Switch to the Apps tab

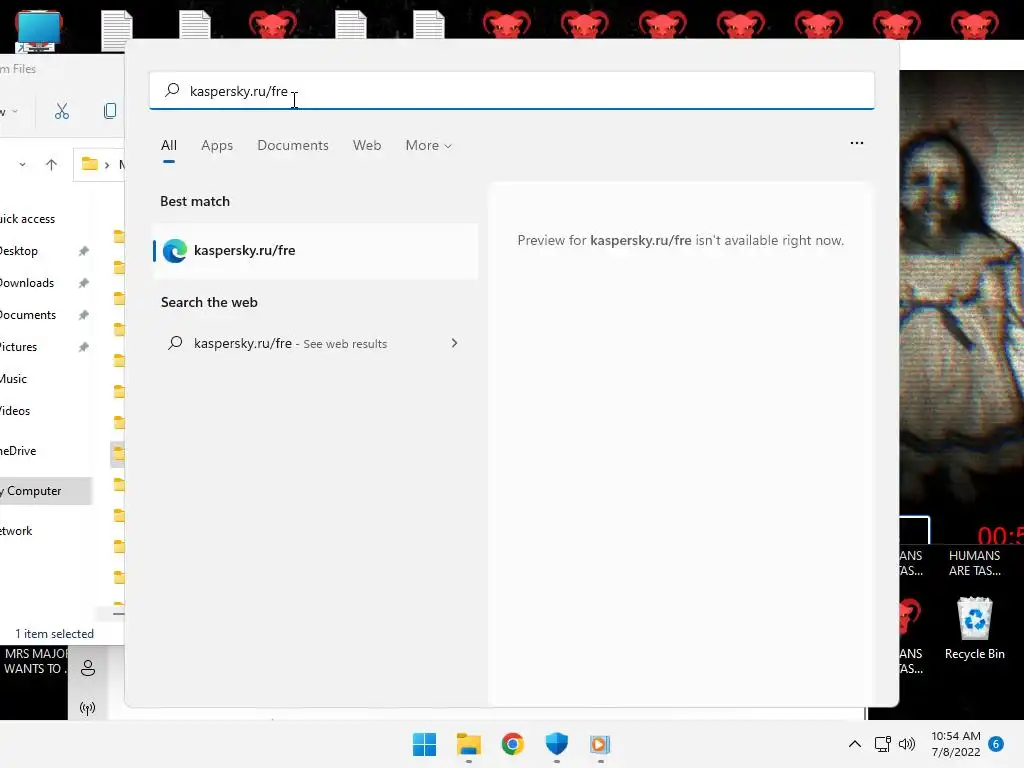click(217, 146)
